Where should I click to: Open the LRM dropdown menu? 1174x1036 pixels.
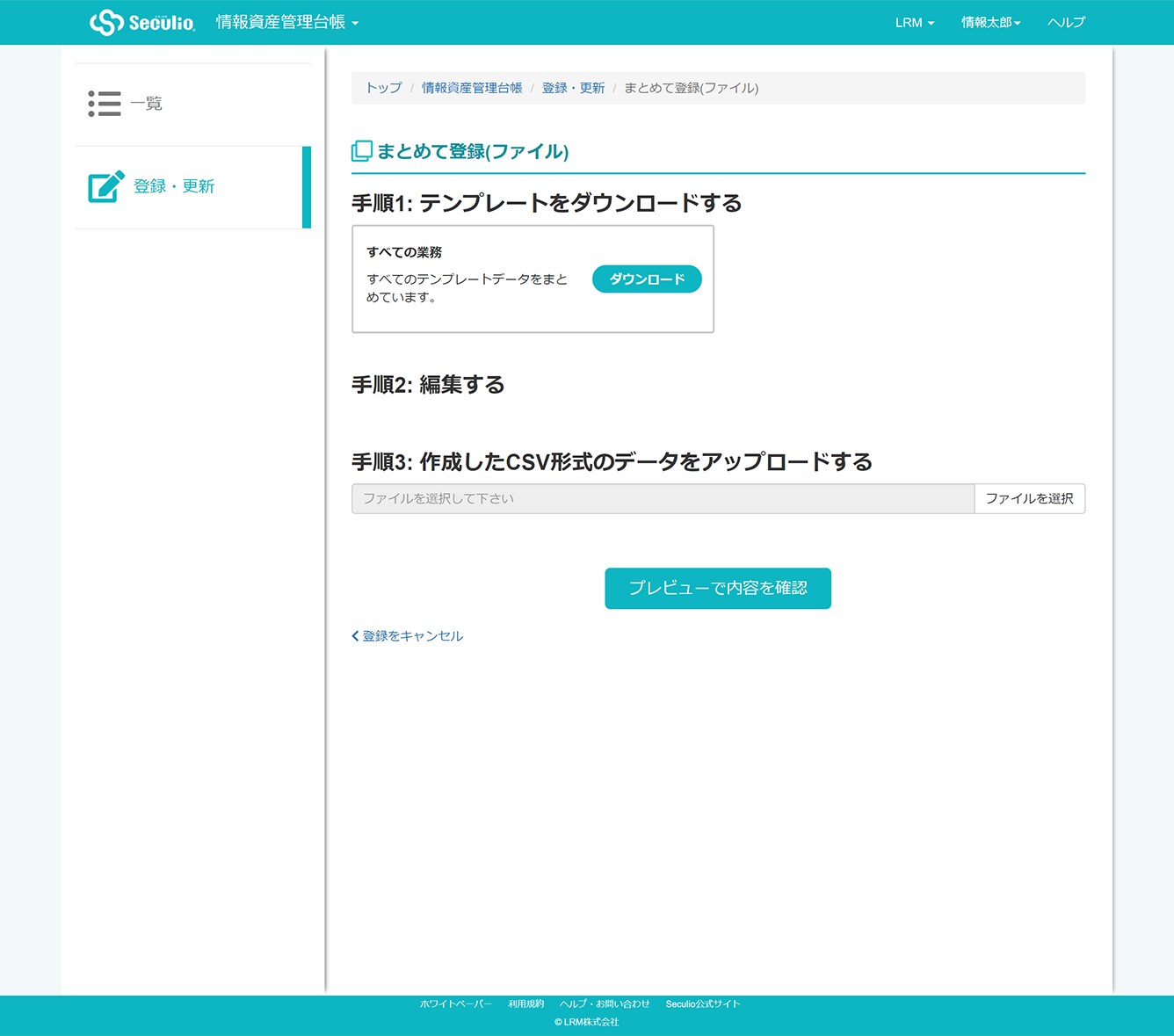coord(914,23)
